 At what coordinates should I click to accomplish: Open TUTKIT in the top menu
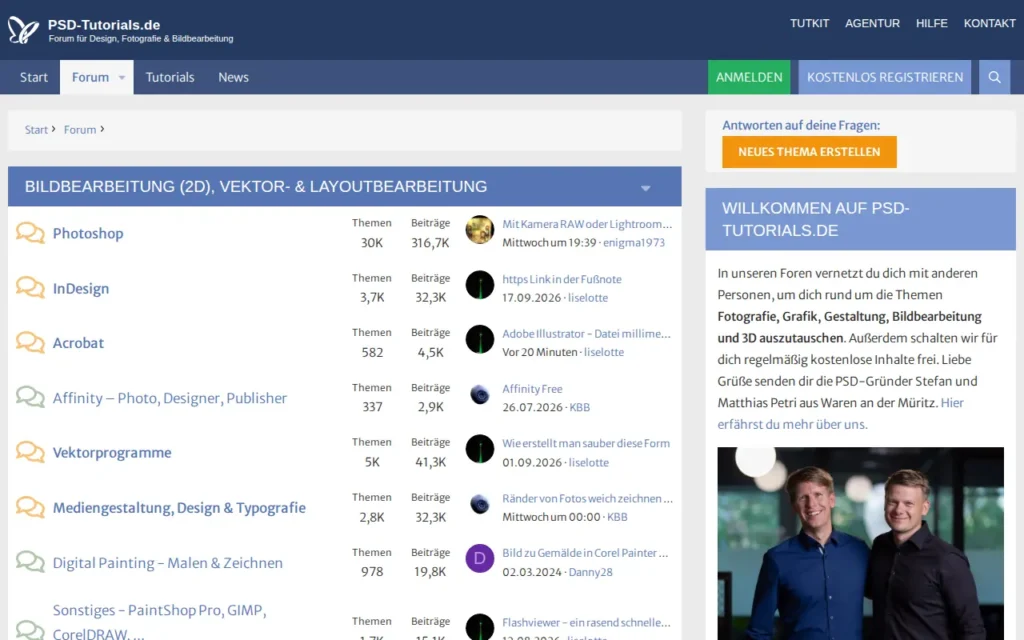click(x=809, y=24)
